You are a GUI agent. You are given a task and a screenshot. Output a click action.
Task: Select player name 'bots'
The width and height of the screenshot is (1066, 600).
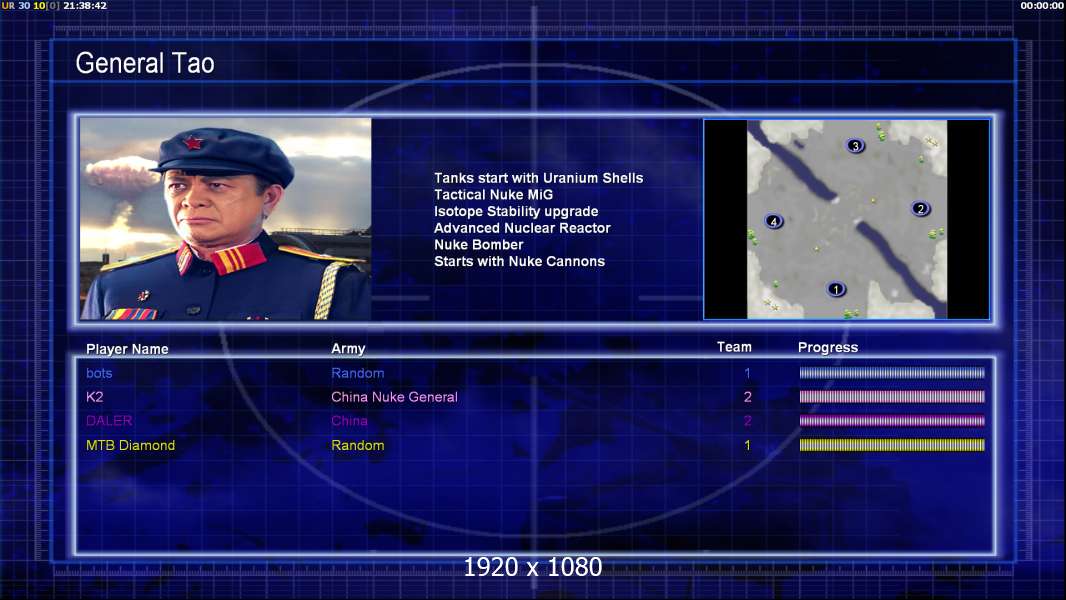pos(99,373)
